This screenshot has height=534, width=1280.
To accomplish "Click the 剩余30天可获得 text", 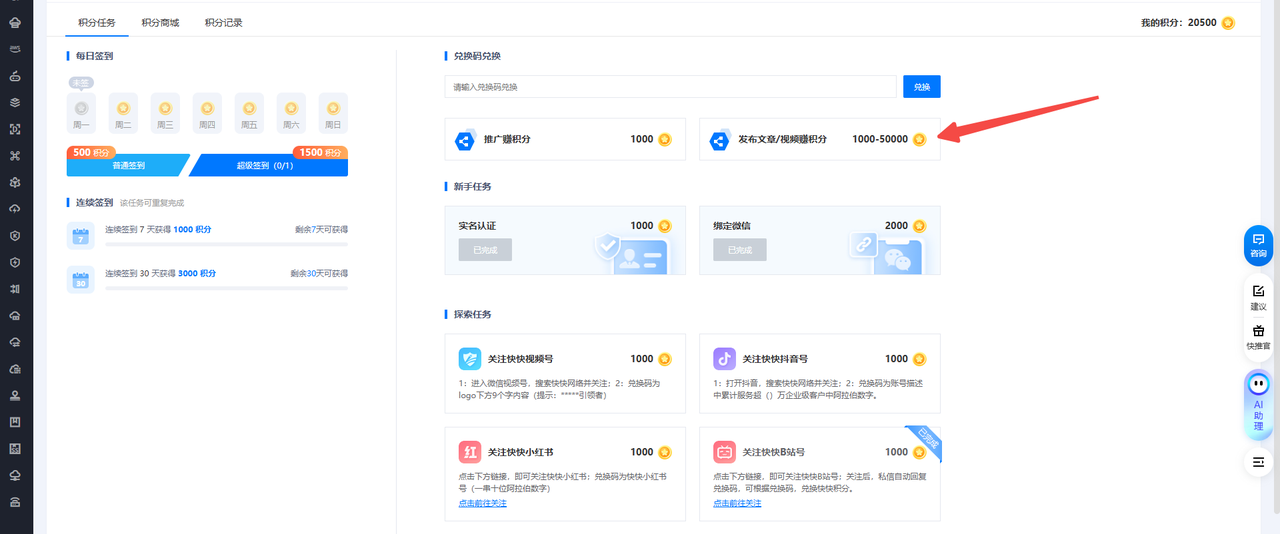I will pyautogui.click(x=319, y=273).
